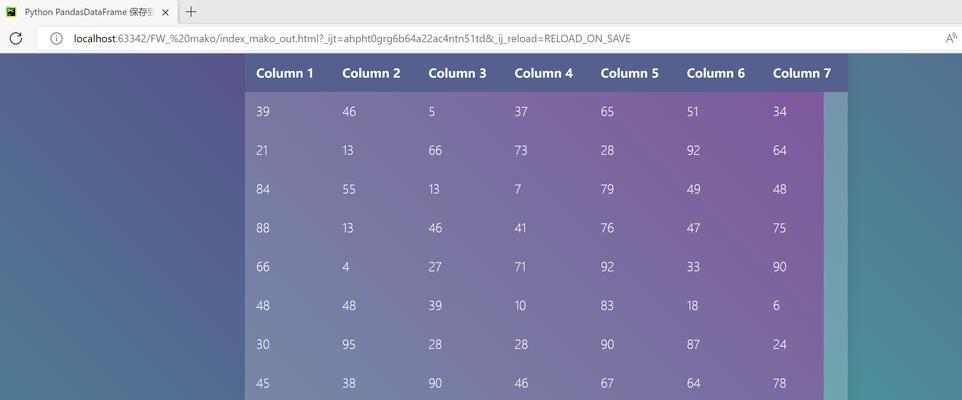The image size is (962, 400).
Task: Click the table's vertical scrollbar track
Action: pyautogui.click(x=836, y=245)
